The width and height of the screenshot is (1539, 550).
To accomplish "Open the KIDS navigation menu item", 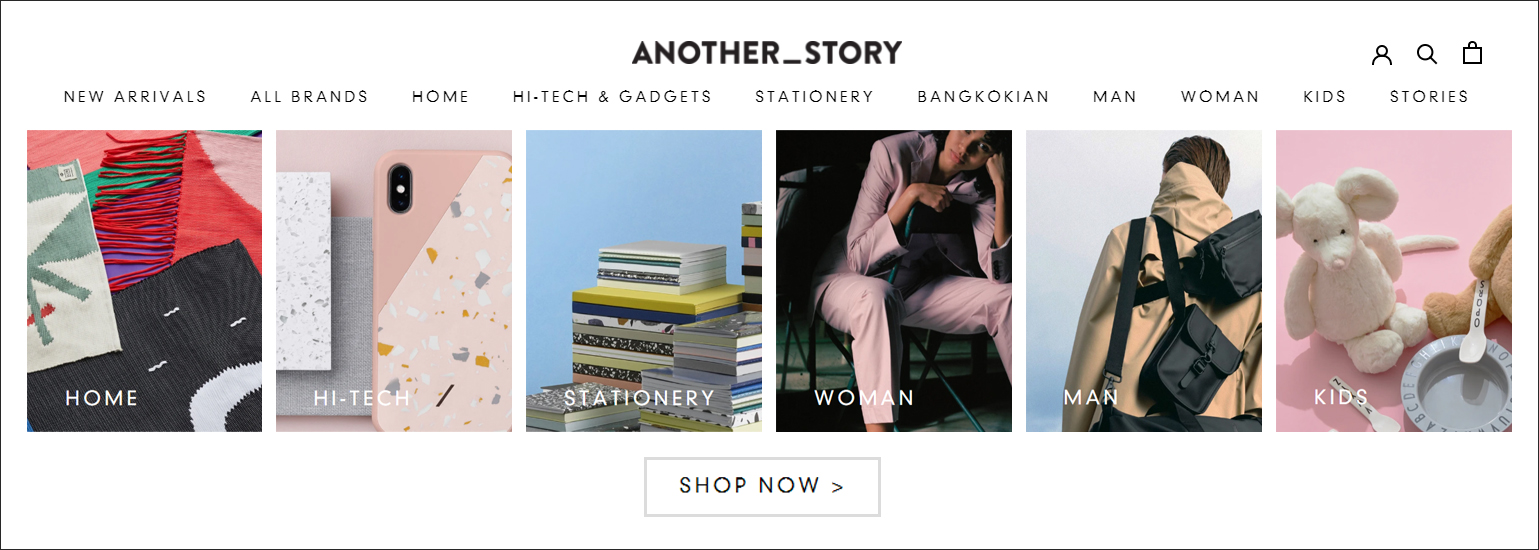I will pos(1325,97).
